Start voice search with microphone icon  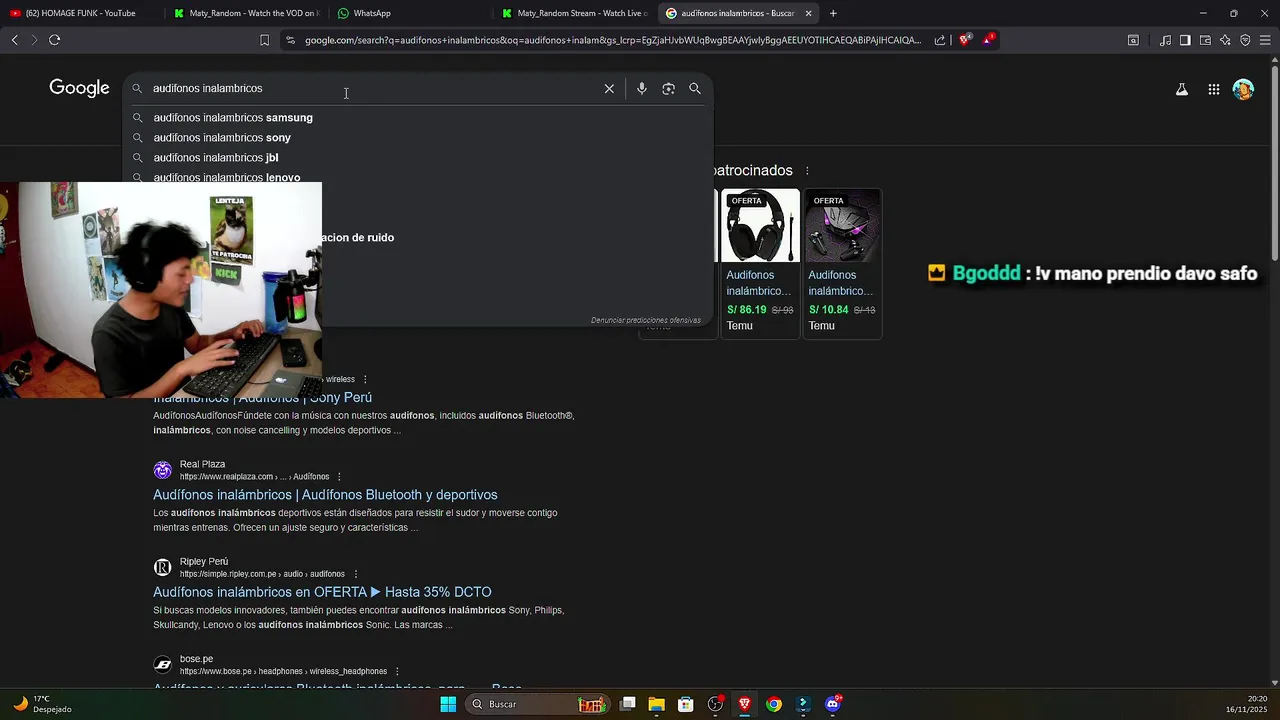642,89
